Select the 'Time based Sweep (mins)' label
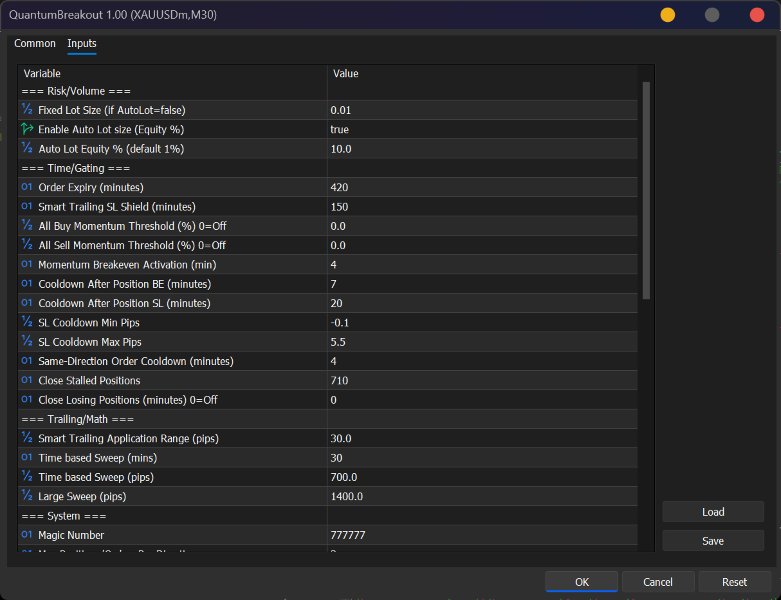Screen dimensions: 781x600 [98, 458]
